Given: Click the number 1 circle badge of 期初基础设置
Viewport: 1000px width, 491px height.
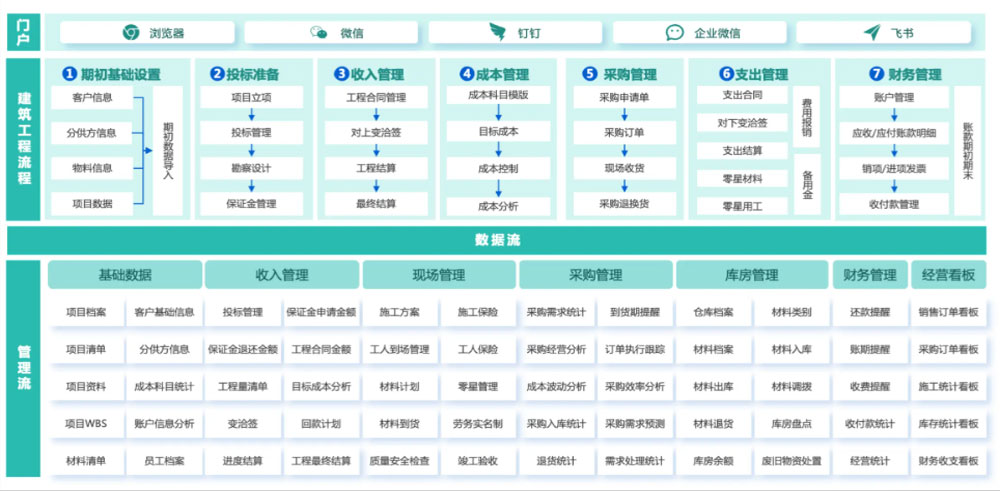Looking at the screenshot, I should click(69, 74).
